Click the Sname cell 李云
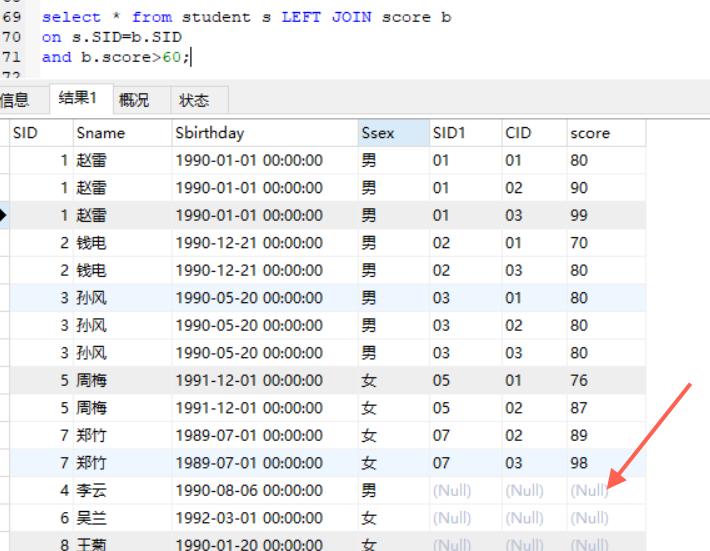This screenshot has height=551, width=710. [x=122, y=491]
